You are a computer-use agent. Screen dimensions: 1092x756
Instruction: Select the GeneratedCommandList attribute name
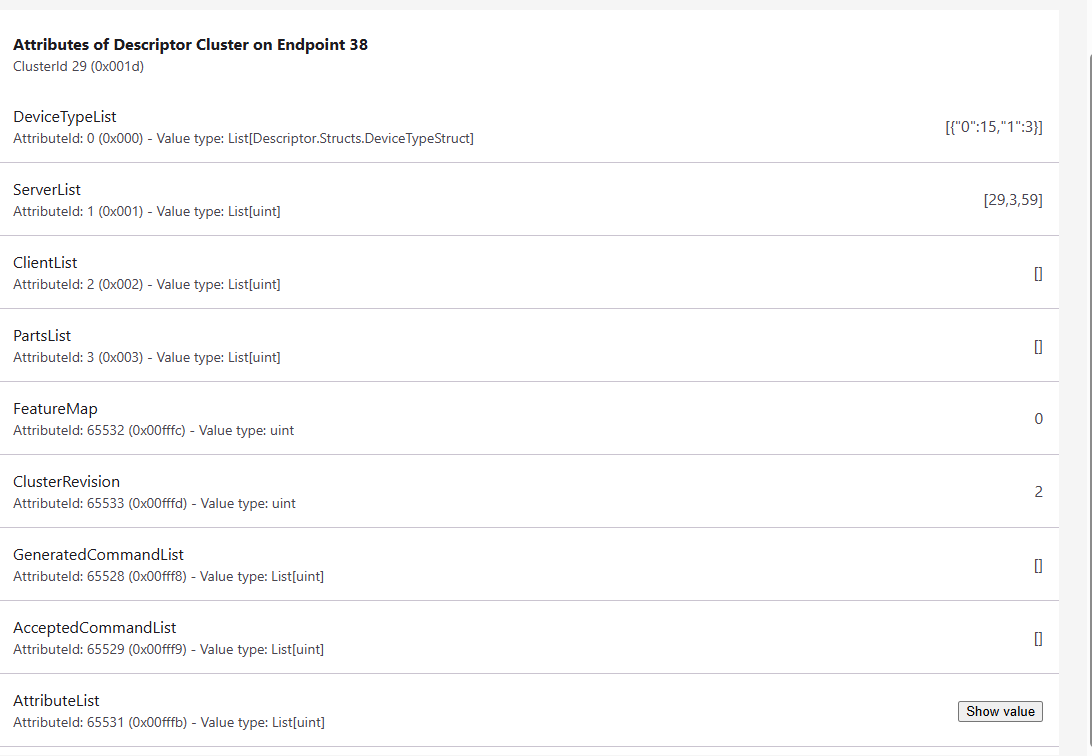pos(98,555)
